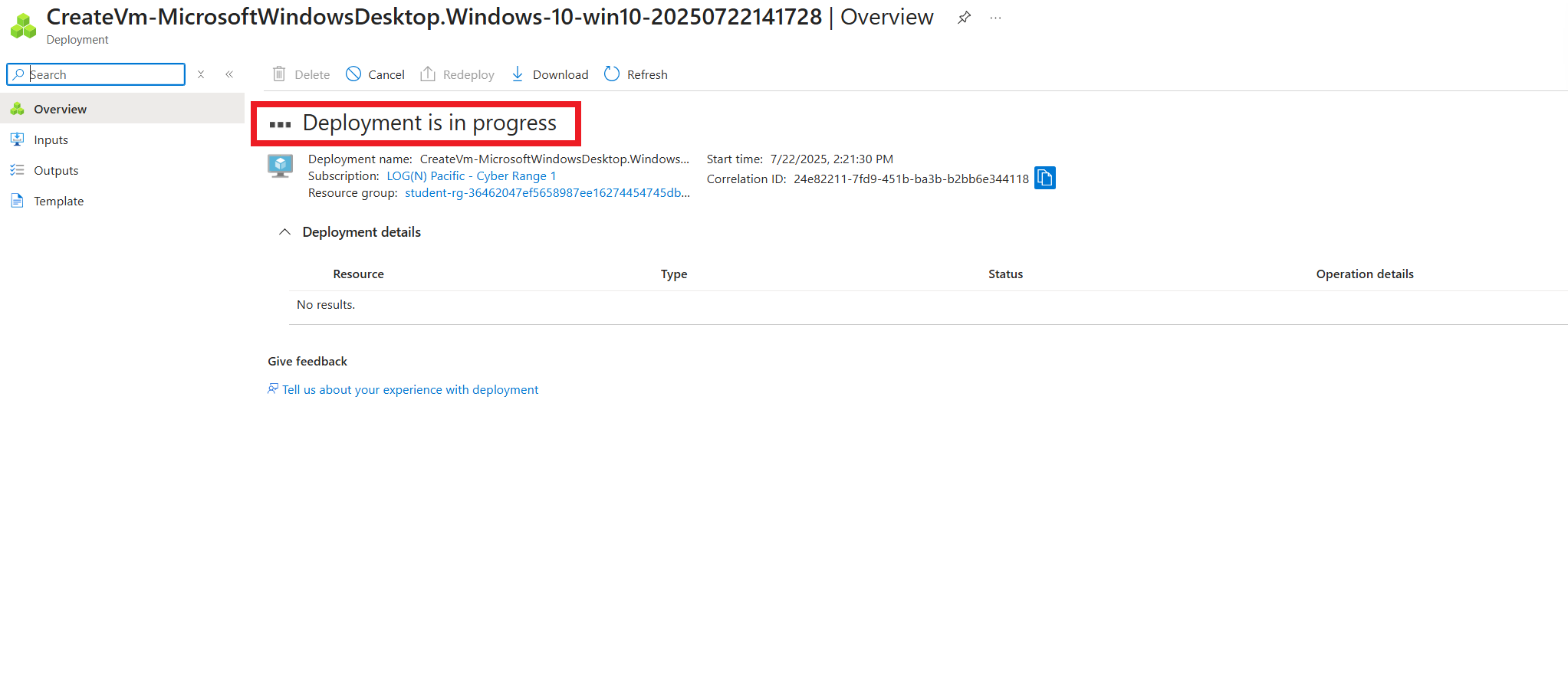Pin this deployment to dashboard
The image size is (1568, 695).
point(964,18)
